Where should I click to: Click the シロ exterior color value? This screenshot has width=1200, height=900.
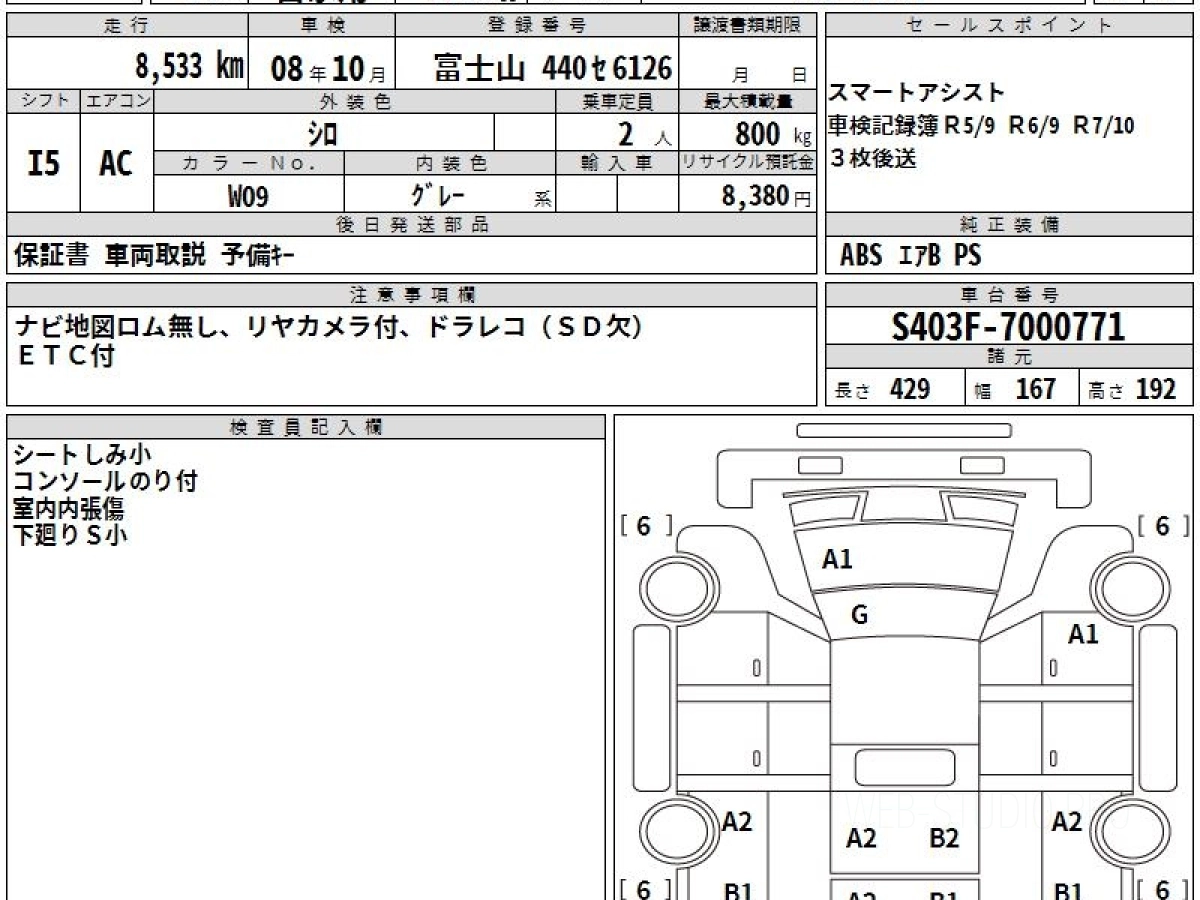pyautogui.click(x=323, y=133)
